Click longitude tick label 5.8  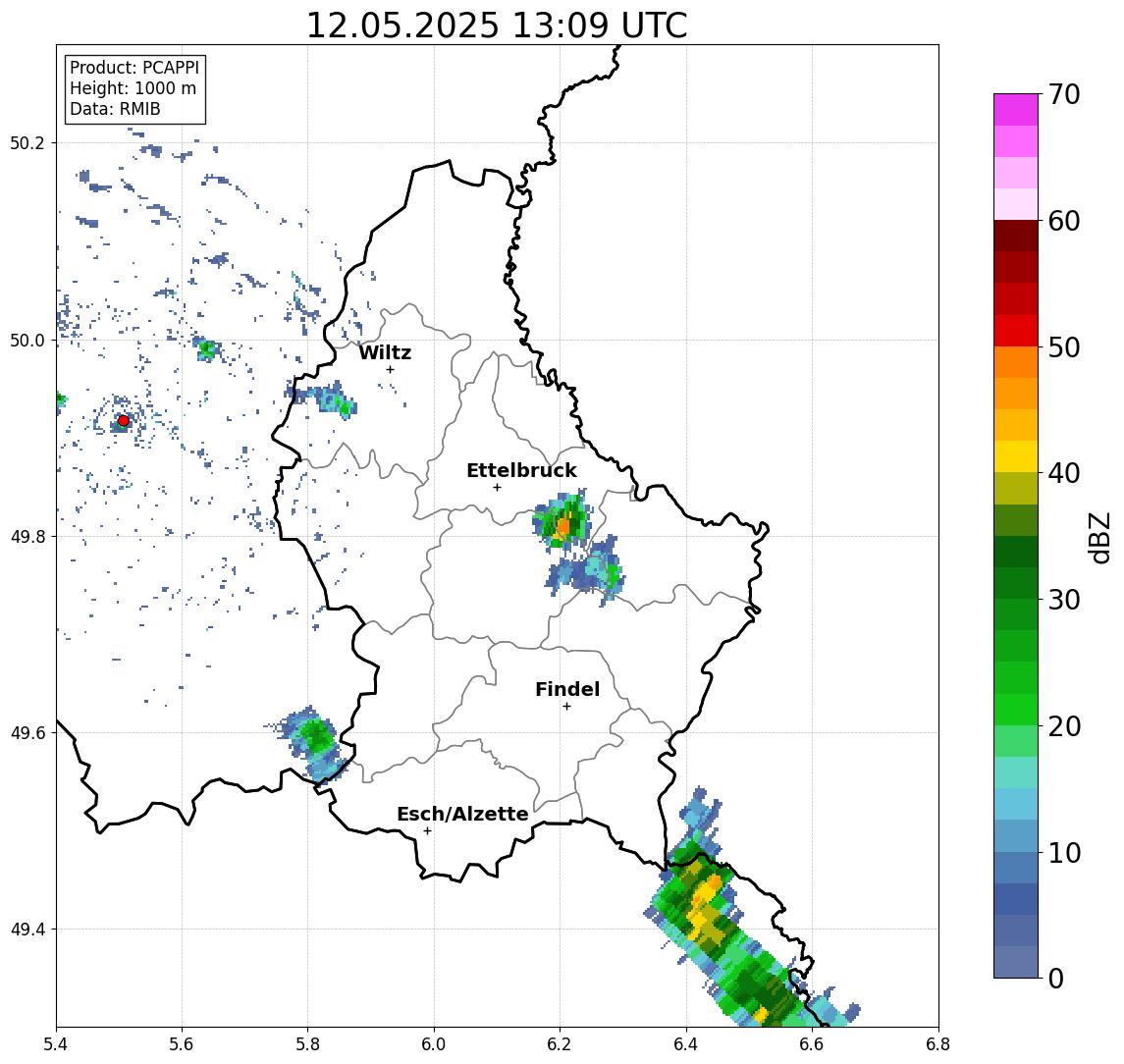(x=308, y=1044)
